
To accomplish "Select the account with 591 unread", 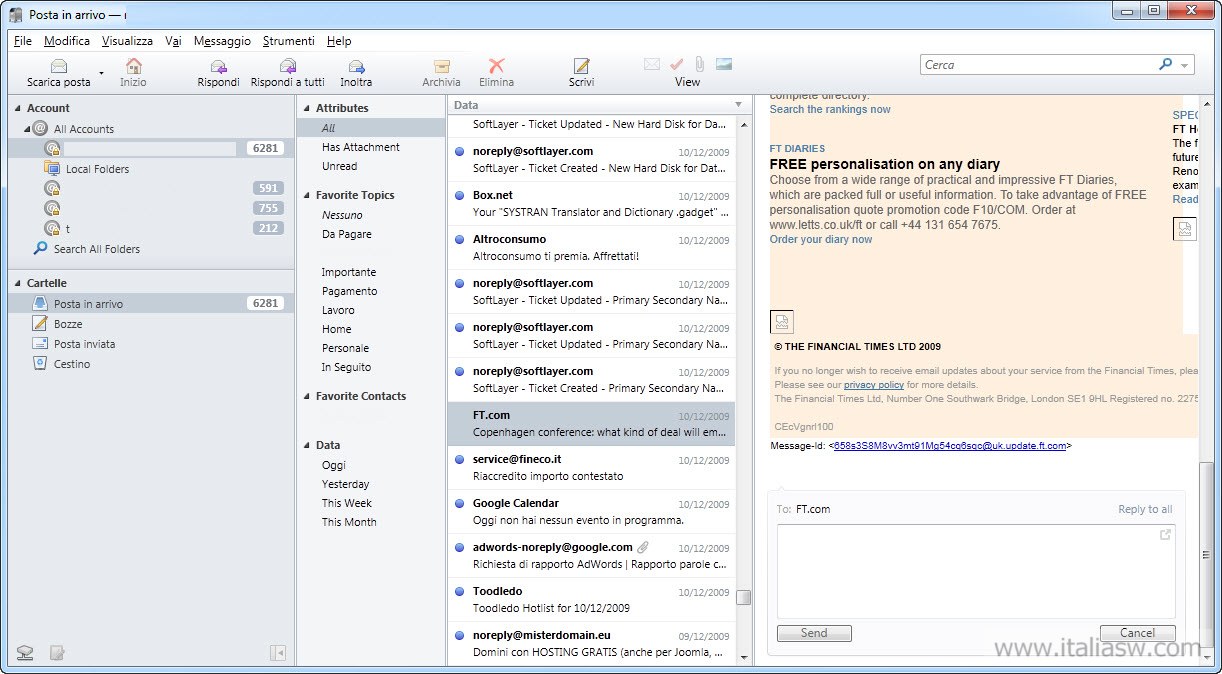I will [151, 188].
